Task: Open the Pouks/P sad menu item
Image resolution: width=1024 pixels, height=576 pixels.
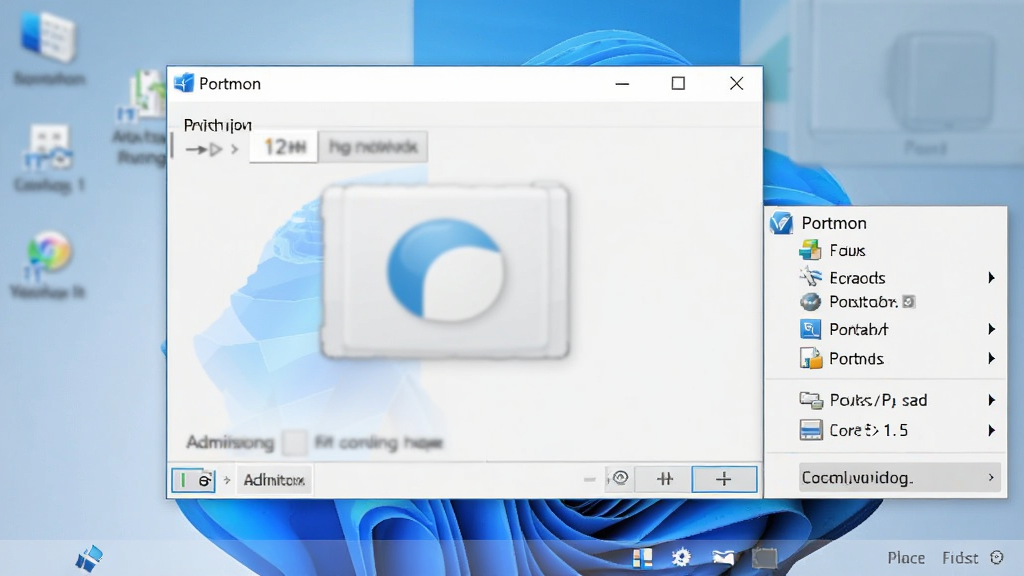Action: [878, 400]
